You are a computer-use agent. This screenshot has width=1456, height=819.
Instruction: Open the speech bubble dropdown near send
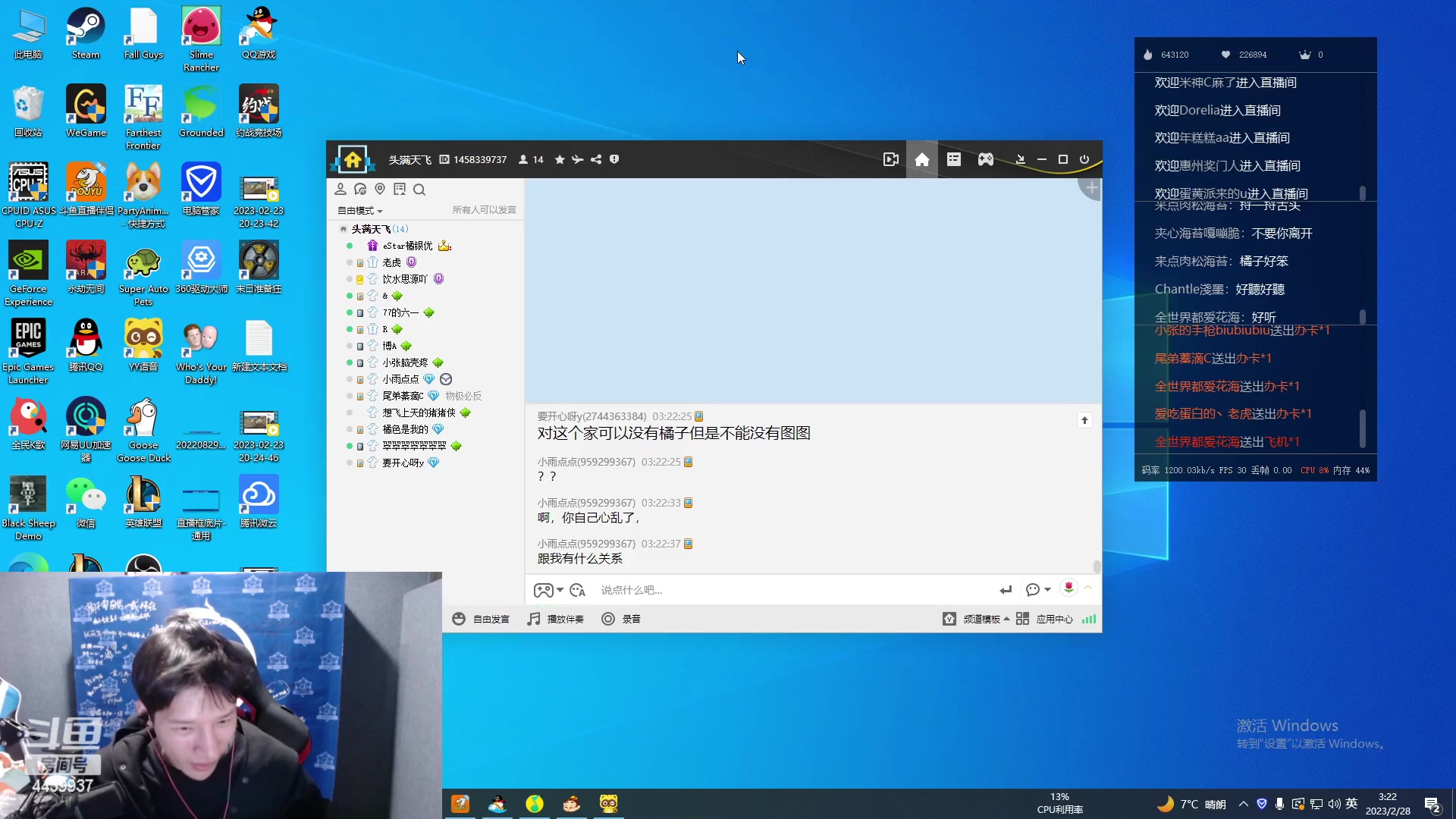click(x=1037, y=590)
